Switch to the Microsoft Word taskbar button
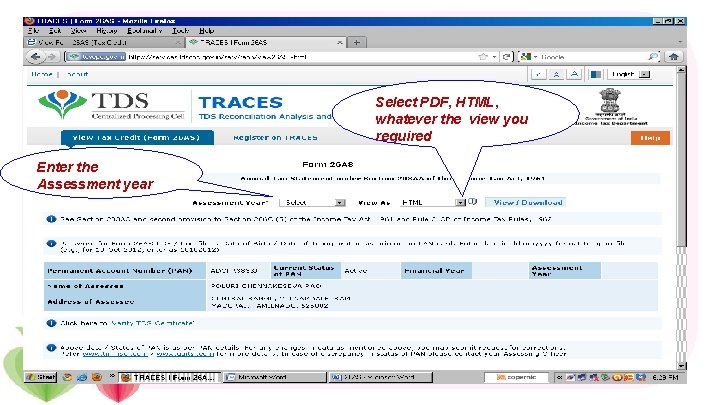This screenshot has width=720, height=405. tap(275, 377)
